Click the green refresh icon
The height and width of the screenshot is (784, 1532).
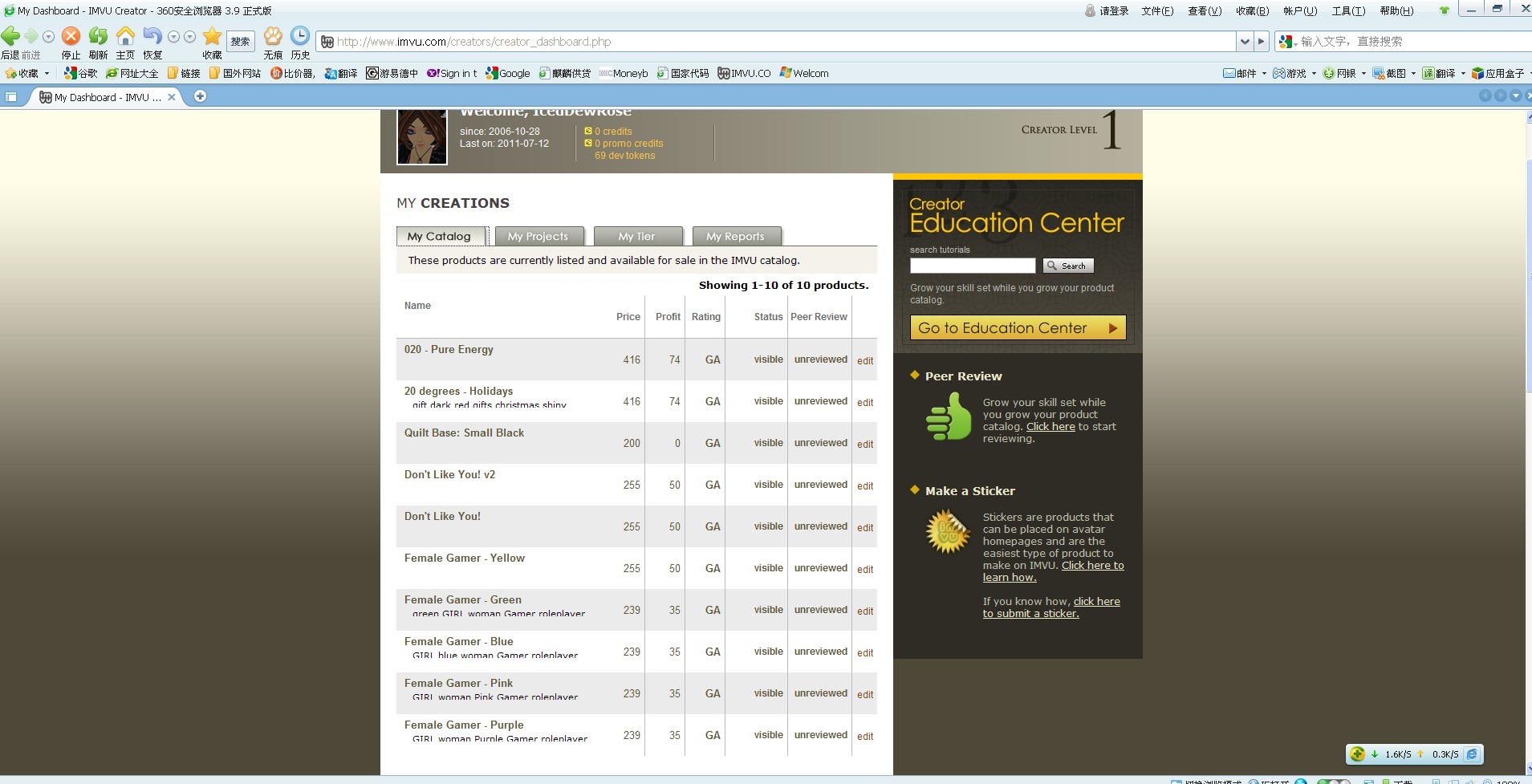pyautogui.click(x=98, y=36)
